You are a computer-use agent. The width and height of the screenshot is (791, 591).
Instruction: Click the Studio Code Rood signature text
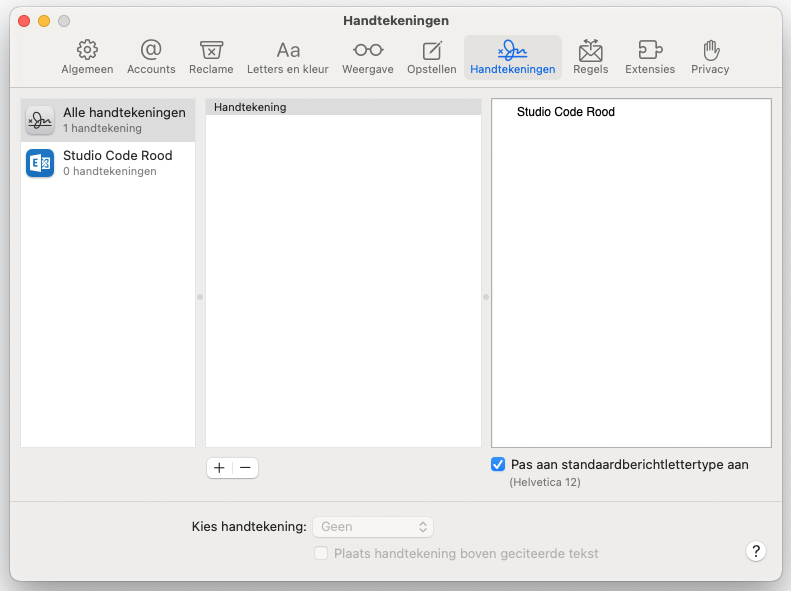[x=565, y=112]
